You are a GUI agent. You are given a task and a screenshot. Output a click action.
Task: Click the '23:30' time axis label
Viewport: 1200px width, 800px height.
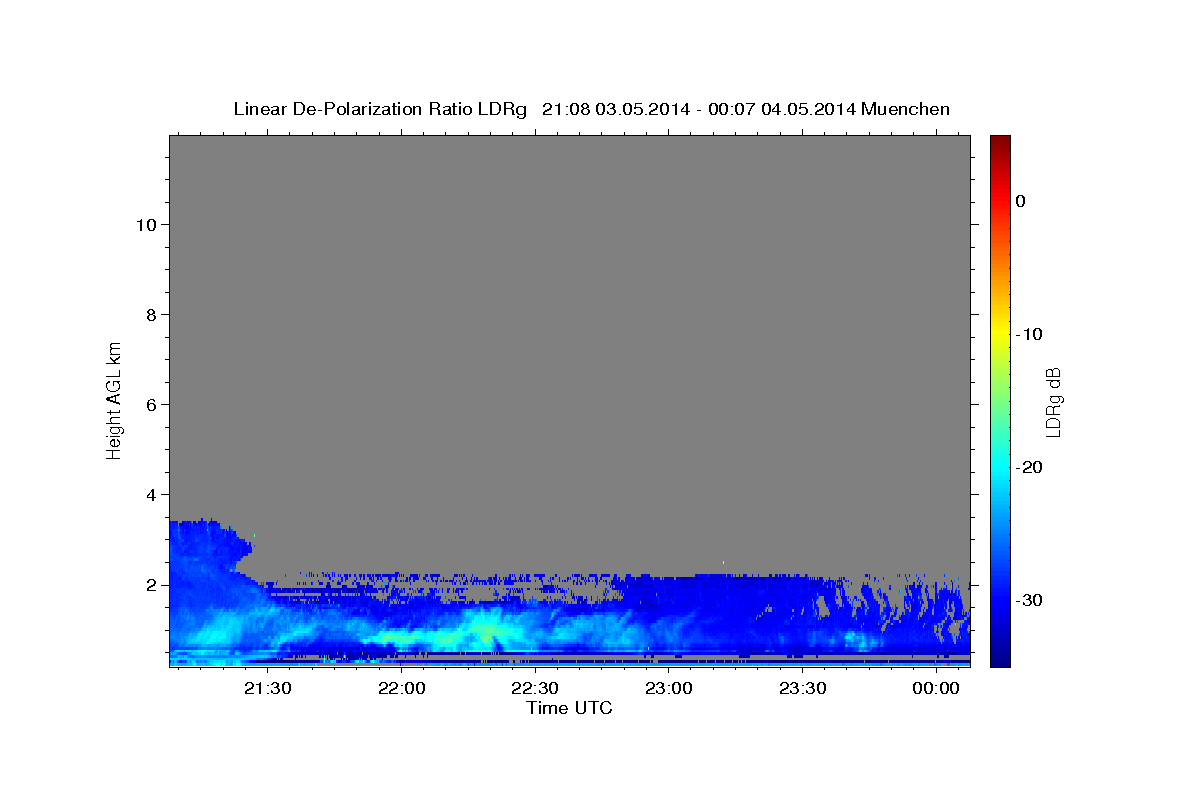(x=803, y=688)
